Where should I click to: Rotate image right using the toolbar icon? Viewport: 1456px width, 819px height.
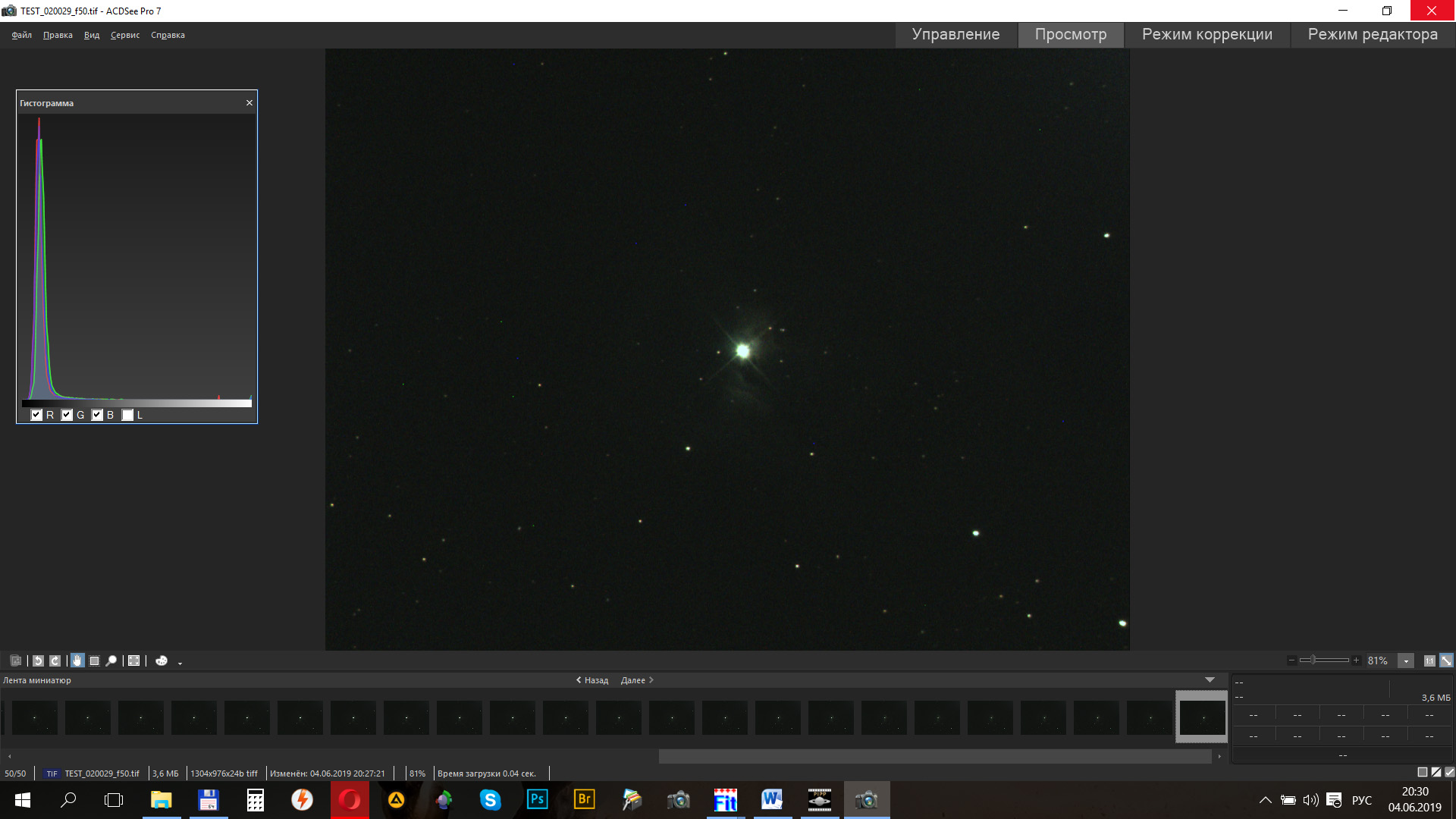point(55,661)
